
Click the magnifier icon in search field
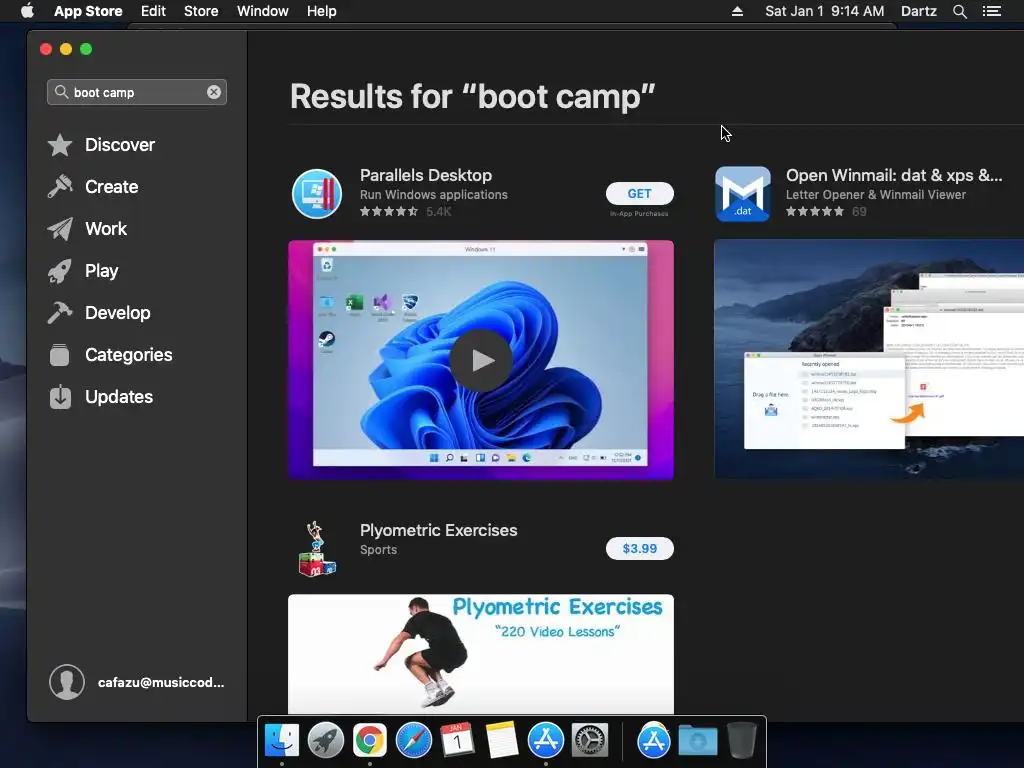point(61,92)
